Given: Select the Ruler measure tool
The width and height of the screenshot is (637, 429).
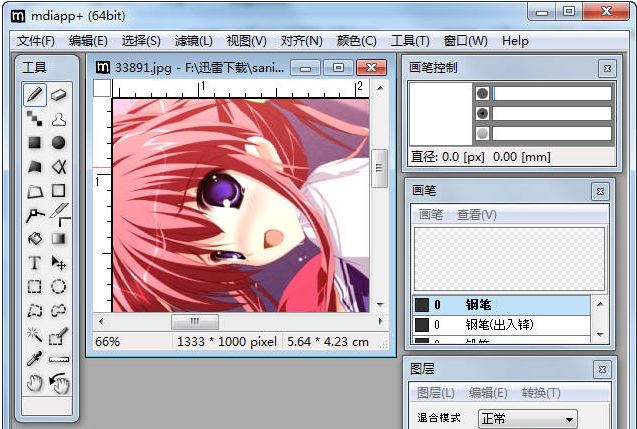Looking at the screenshot, I should tap(58, 359).
